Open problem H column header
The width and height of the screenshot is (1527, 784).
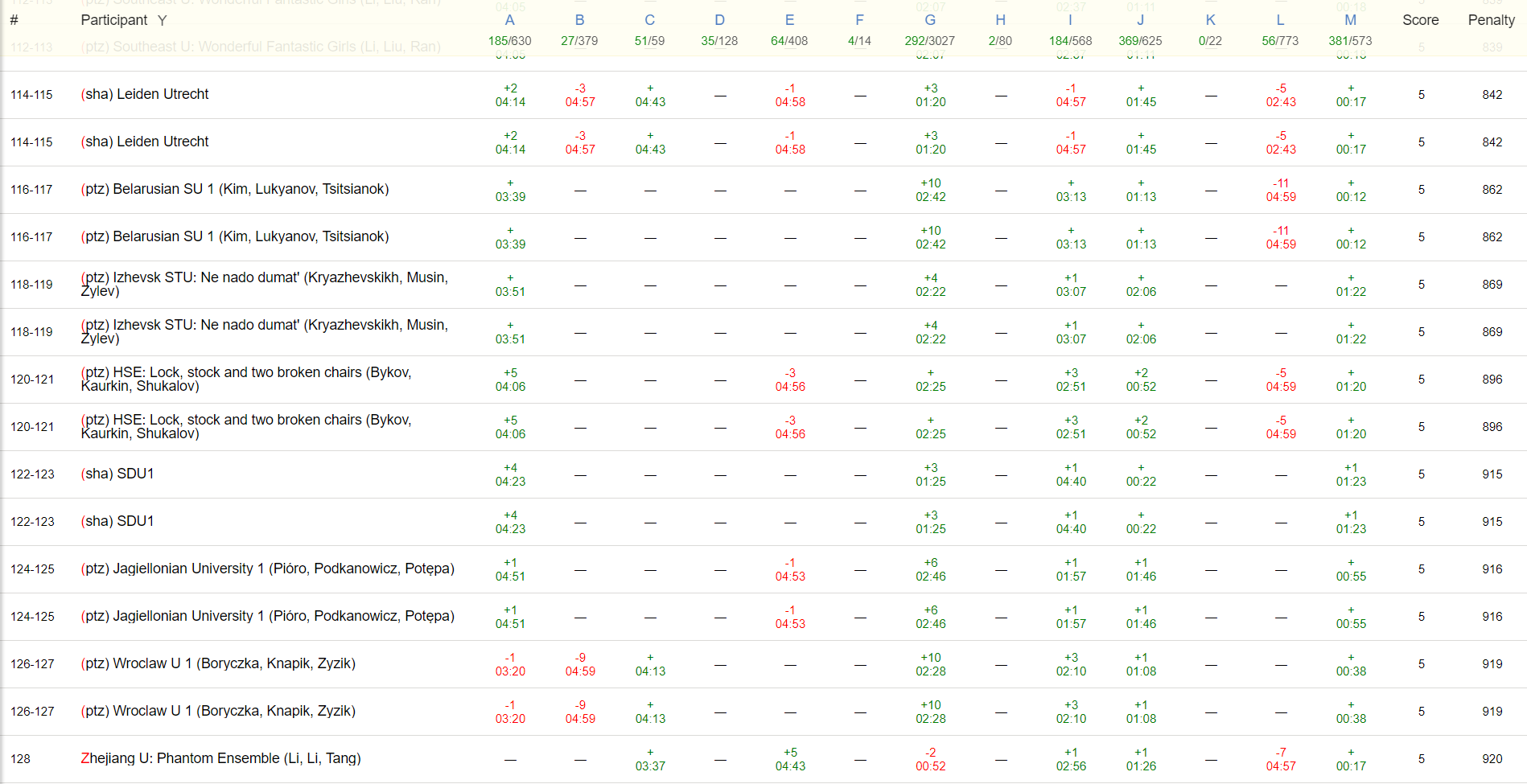pos(1000,21)
